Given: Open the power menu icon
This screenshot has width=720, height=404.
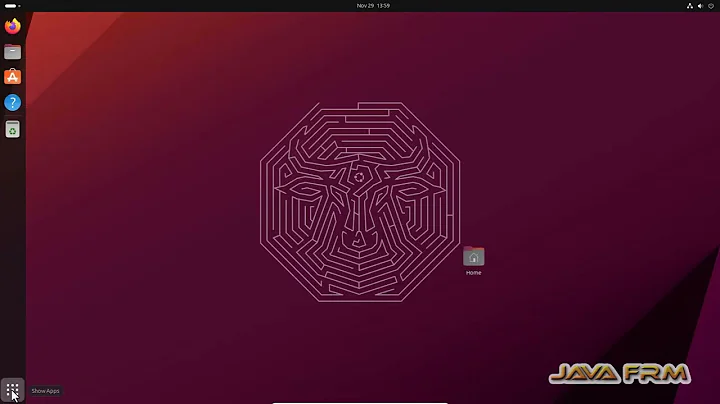Looking at the screenshot, I should [711, 6].
